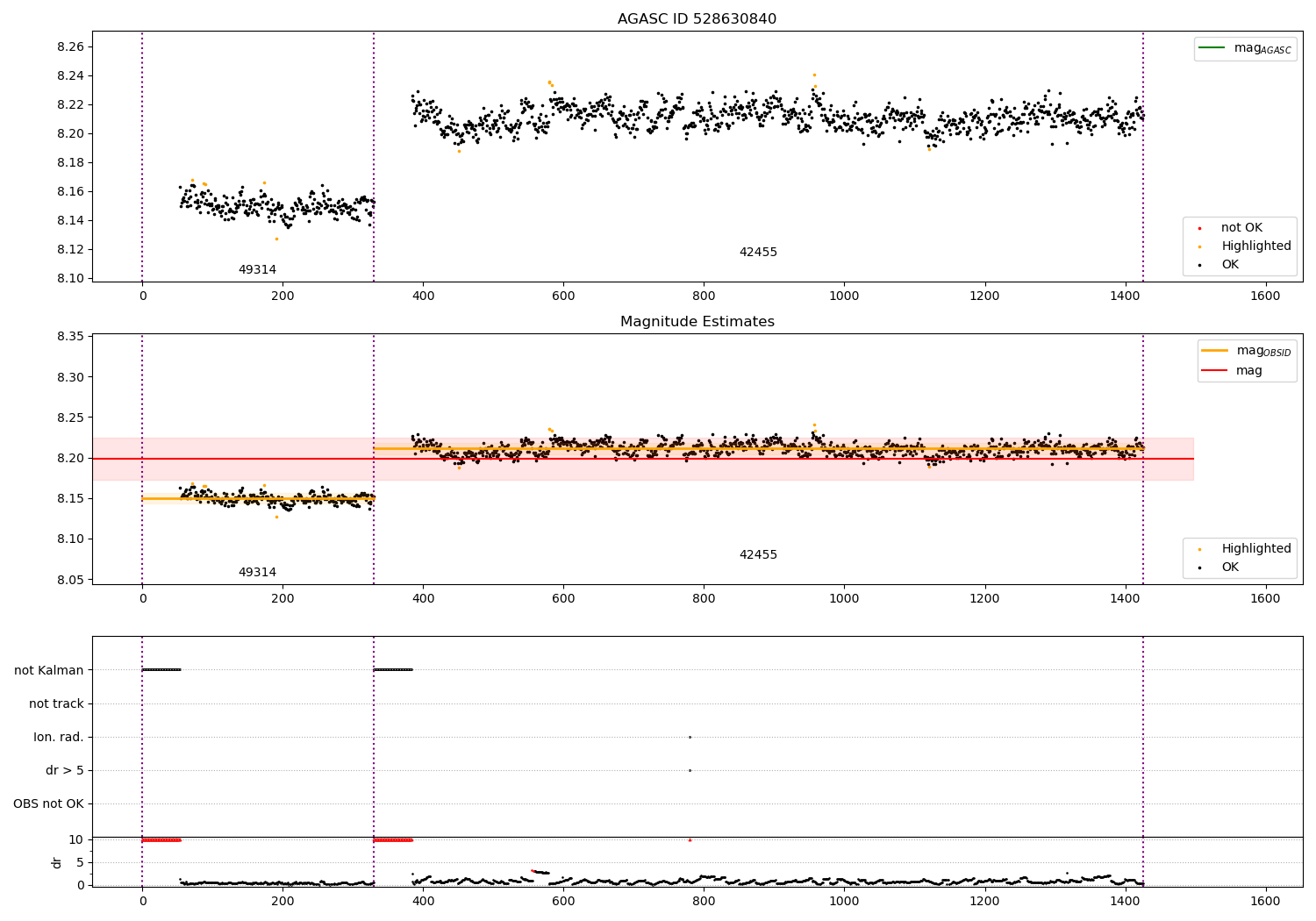1316x921 pixels.
Task: Click the highlighted orange point near 8.24 top plot
Action: coord(814,75)
